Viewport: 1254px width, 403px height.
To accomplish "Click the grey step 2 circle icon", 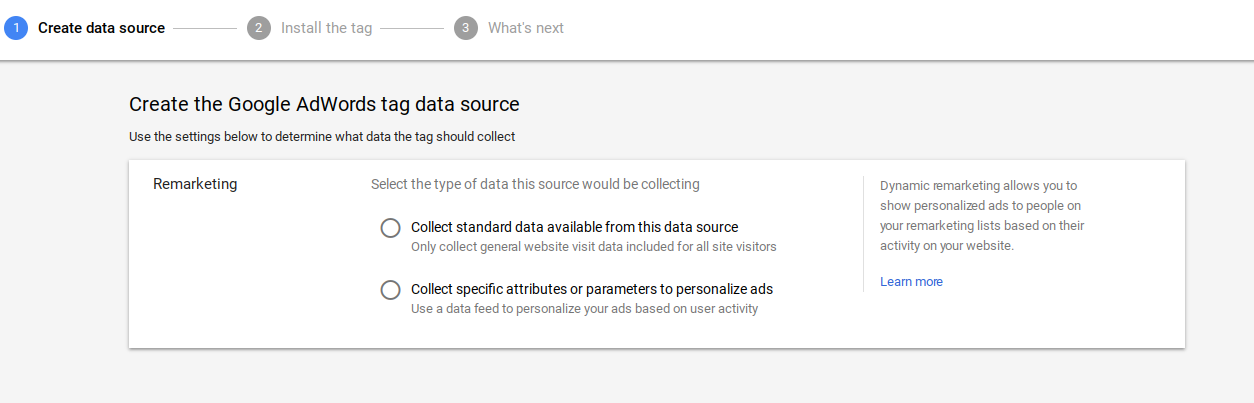I will [x=259, y=28].
